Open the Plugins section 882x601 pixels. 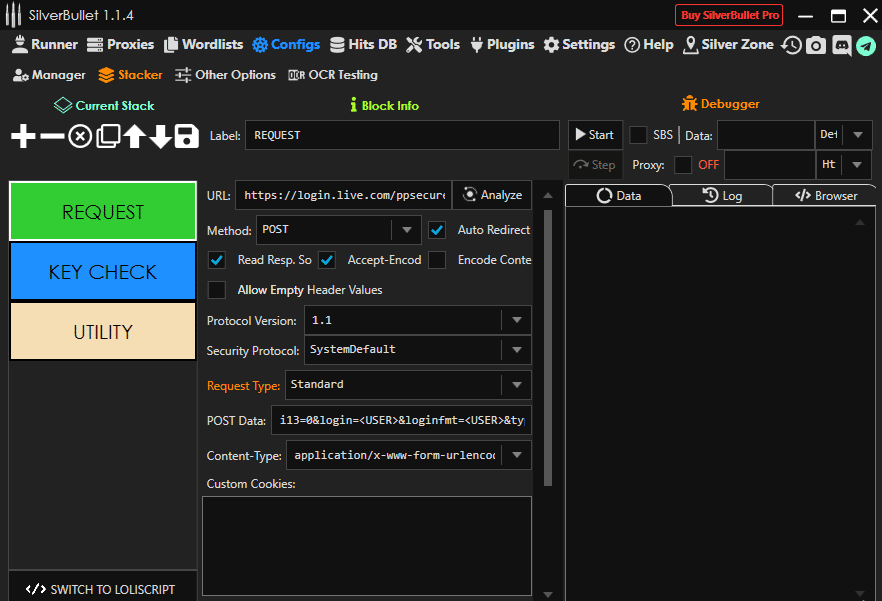coord(502,44)
